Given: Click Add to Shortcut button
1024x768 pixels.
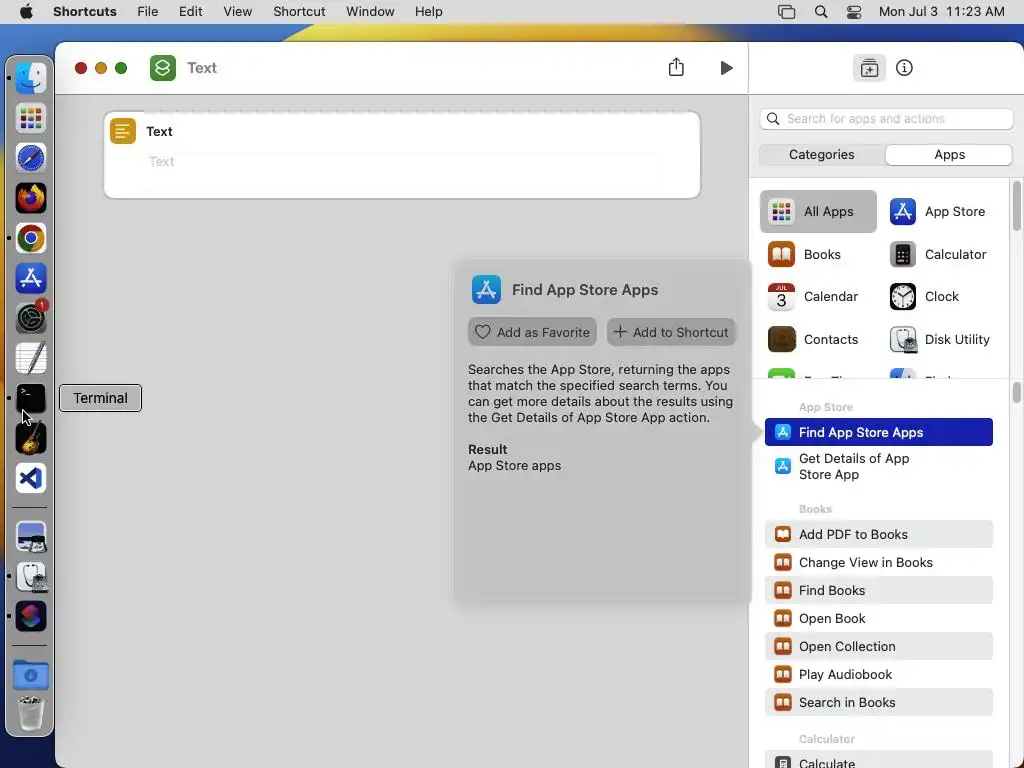Looking at the screenshot, I should [x=671, y=332].
